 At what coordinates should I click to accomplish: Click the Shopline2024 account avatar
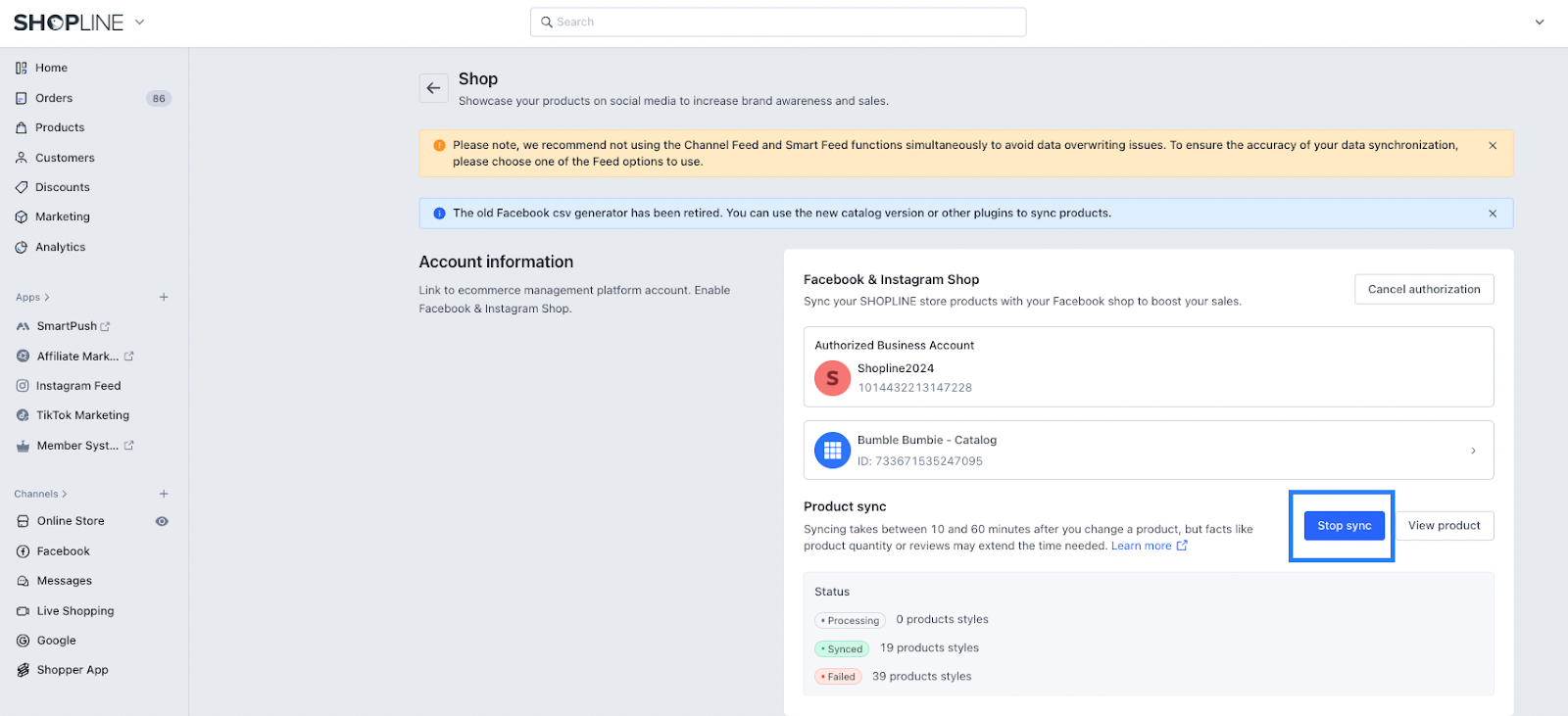[832, 377]
